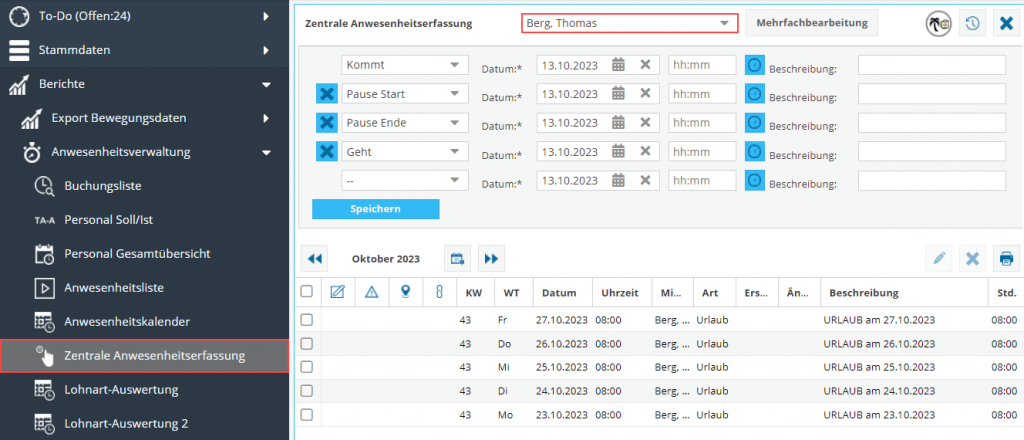
Task: Click the pencil edit icon
Action: click(x=939, y=258)
